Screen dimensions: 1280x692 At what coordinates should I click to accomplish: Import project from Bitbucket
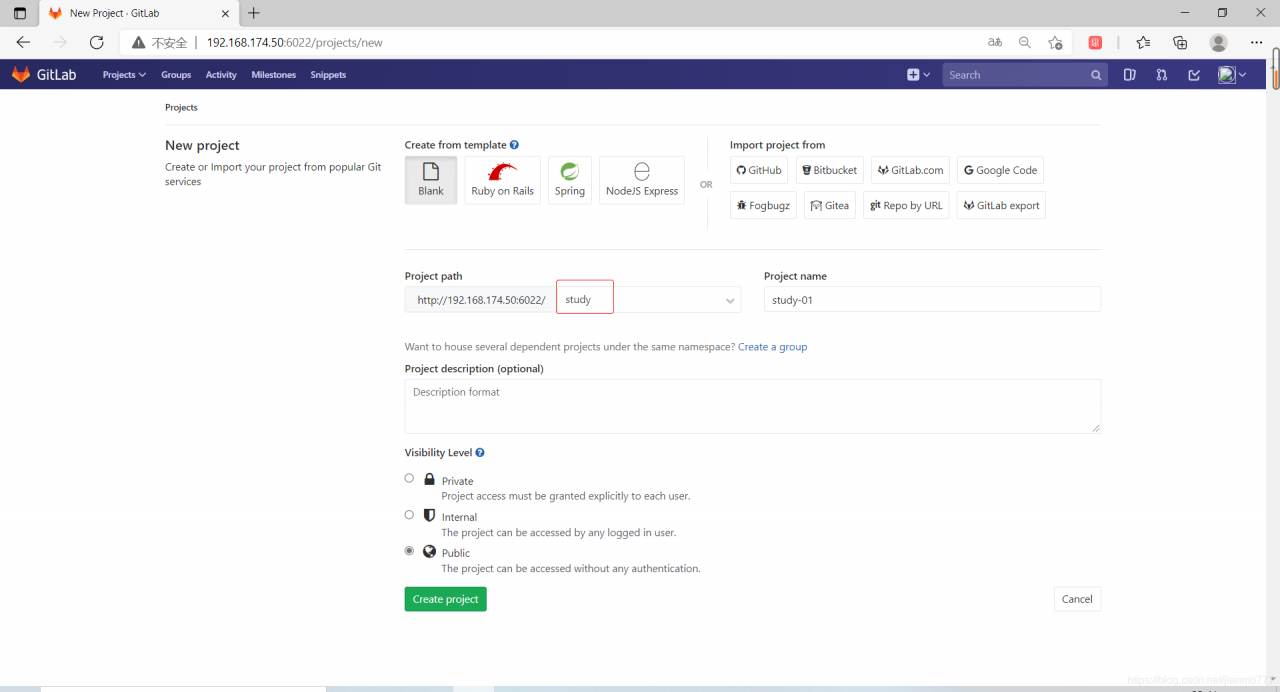(830, 170)
